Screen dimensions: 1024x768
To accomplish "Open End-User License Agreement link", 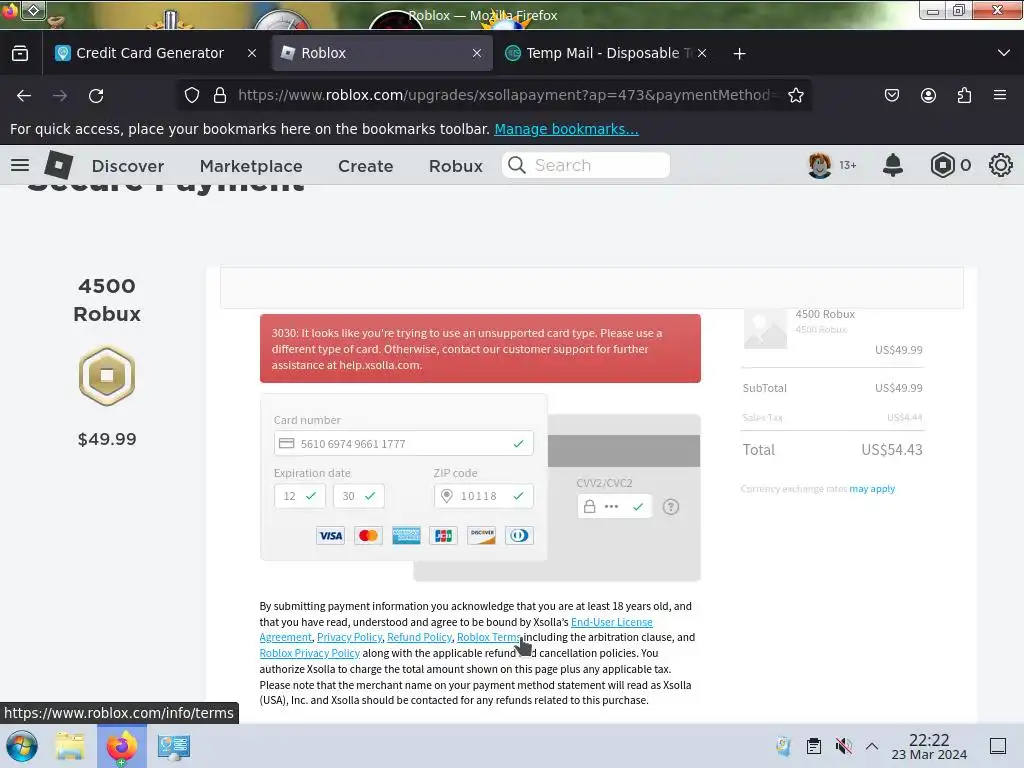I will tap(611, 622).
